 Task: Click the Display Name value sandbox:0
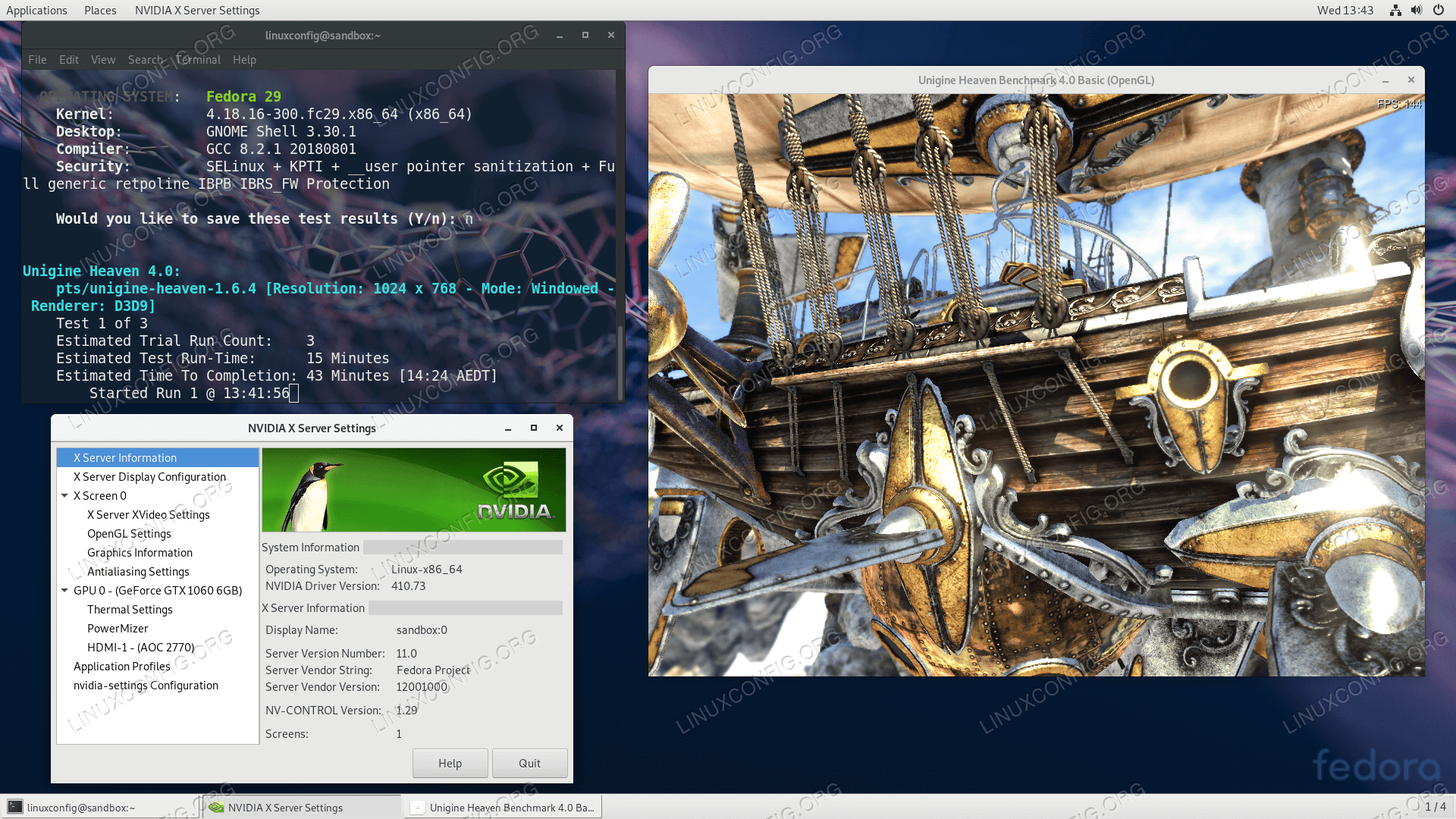coord(422,629)
